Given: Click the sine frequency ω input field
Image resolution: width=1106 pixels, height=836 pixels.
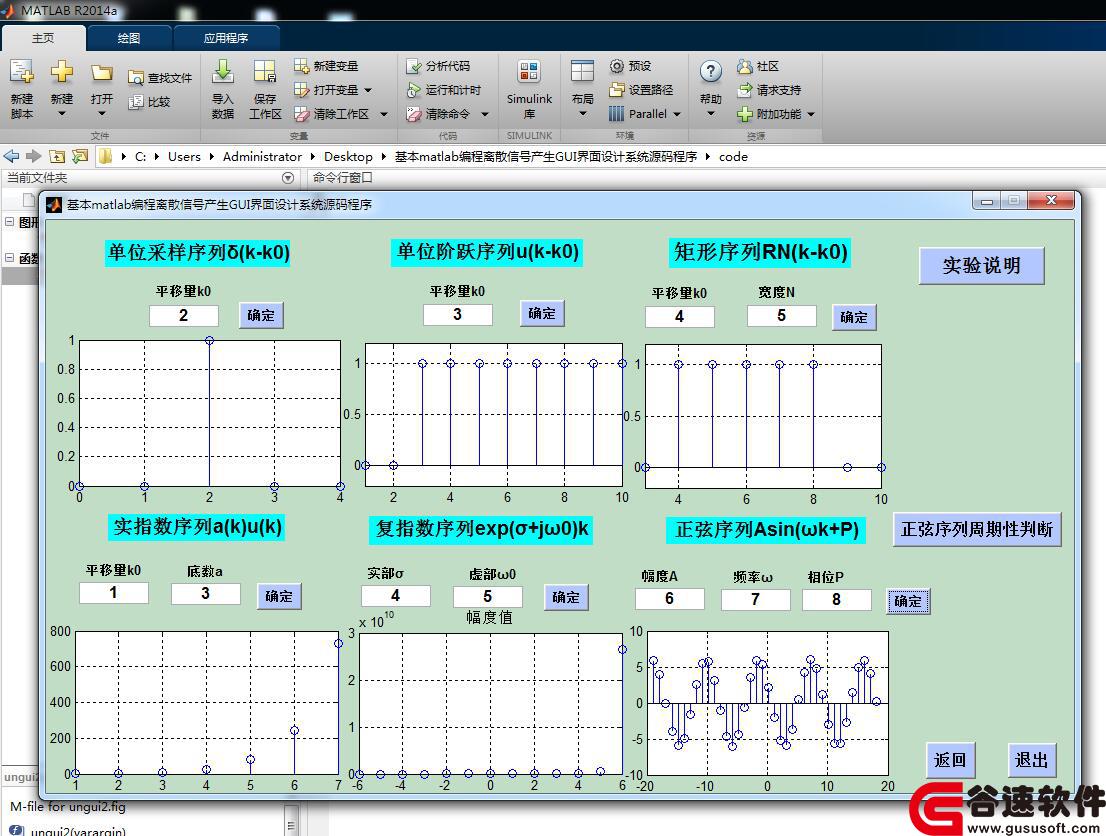Looking at the screenshot, I should (x=755, y=600).
